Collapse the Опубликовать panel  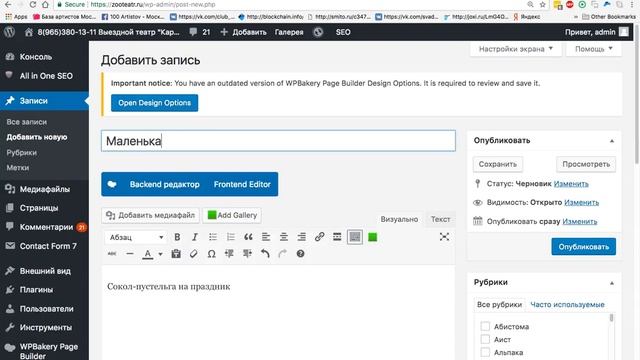612,141
